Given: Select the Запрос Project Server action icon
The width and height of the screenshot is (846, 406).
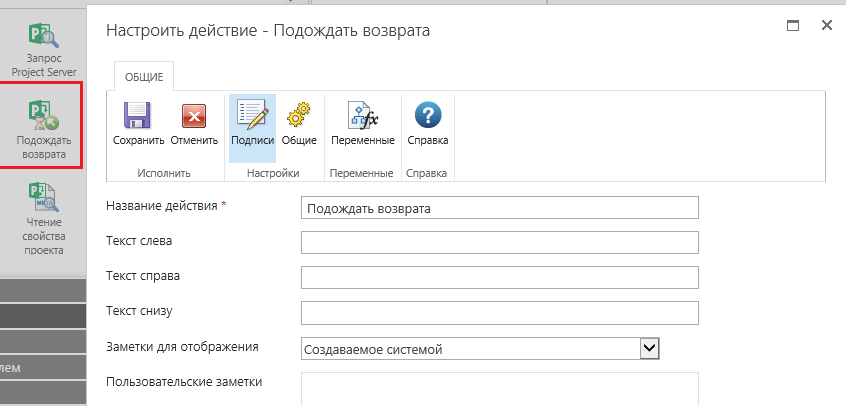Looking at the screenshot, I should point(43,37).
